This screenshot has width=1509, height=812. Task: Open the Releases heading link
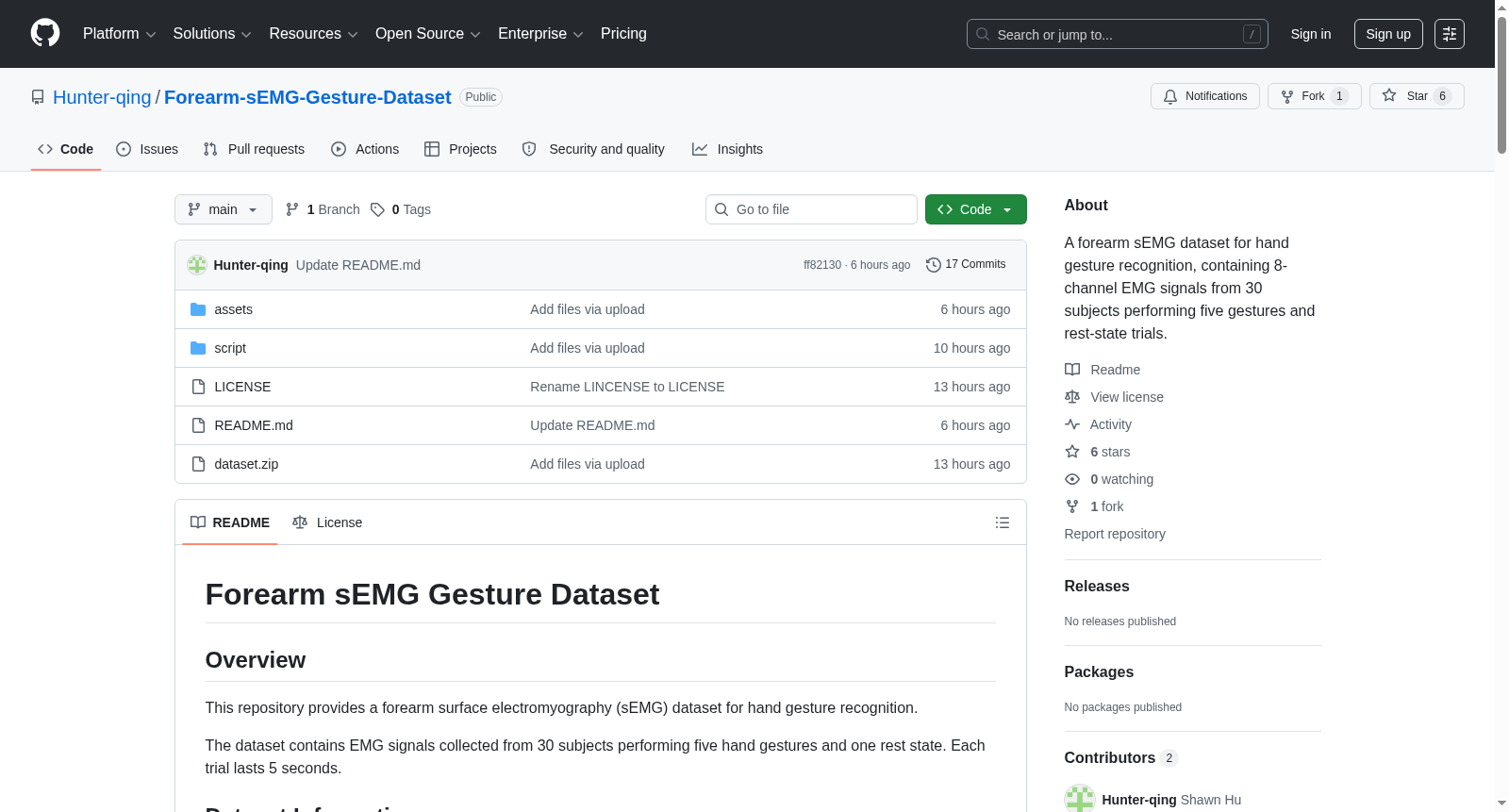[1097, 586]
